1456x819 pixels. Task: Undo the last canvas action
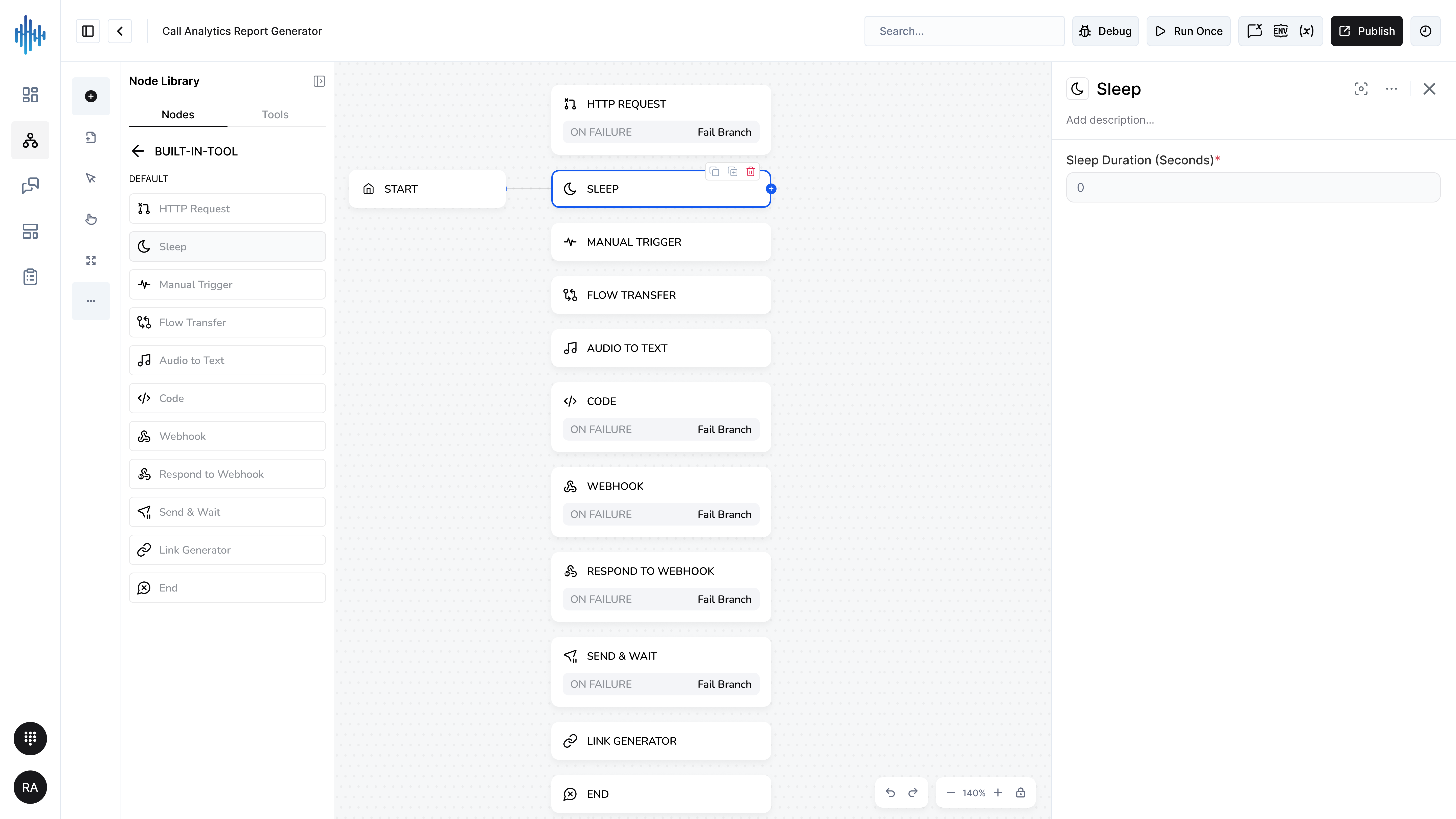[x=890, y=792]
